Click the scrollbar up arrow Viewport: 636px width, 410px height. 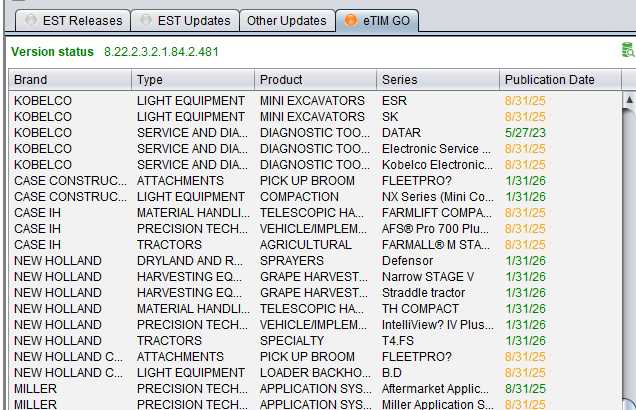click(x=629, y=99)
